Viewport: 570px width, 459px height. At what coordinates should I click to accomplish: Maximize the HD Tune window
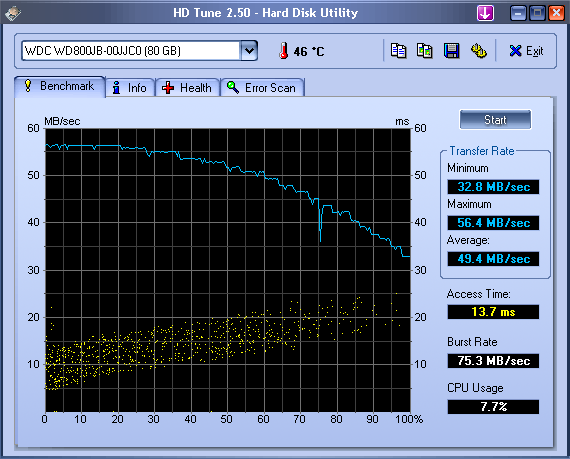click(537, 13)
